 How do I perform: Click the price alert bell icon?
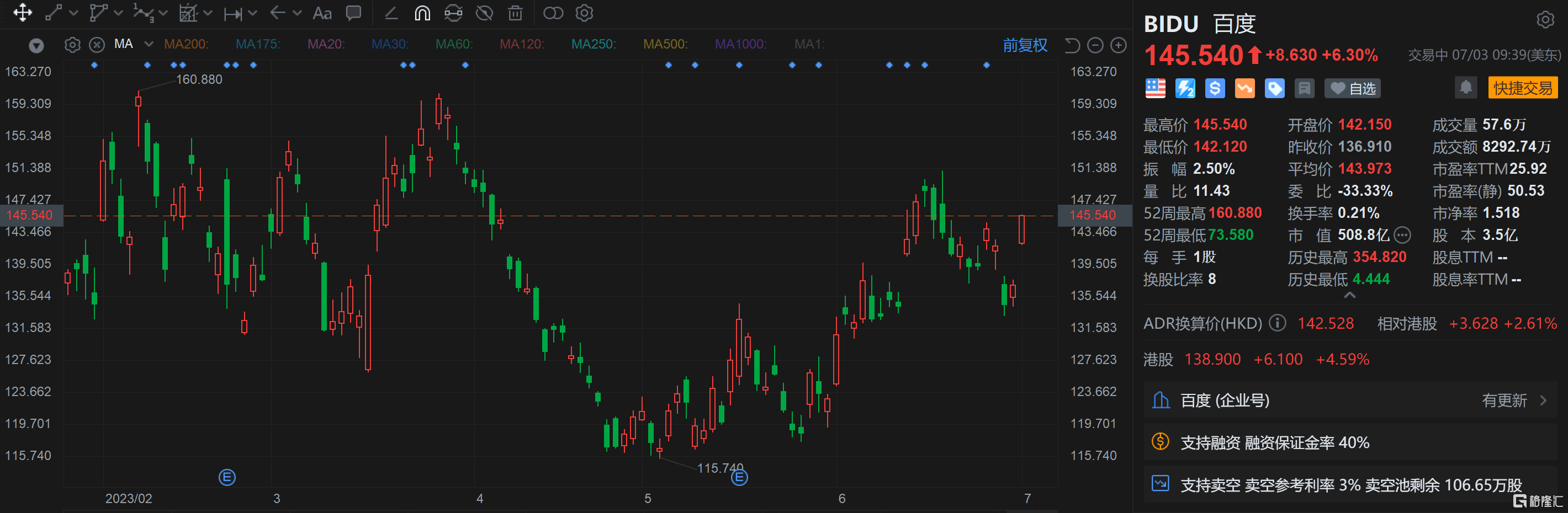[1466, 88]
